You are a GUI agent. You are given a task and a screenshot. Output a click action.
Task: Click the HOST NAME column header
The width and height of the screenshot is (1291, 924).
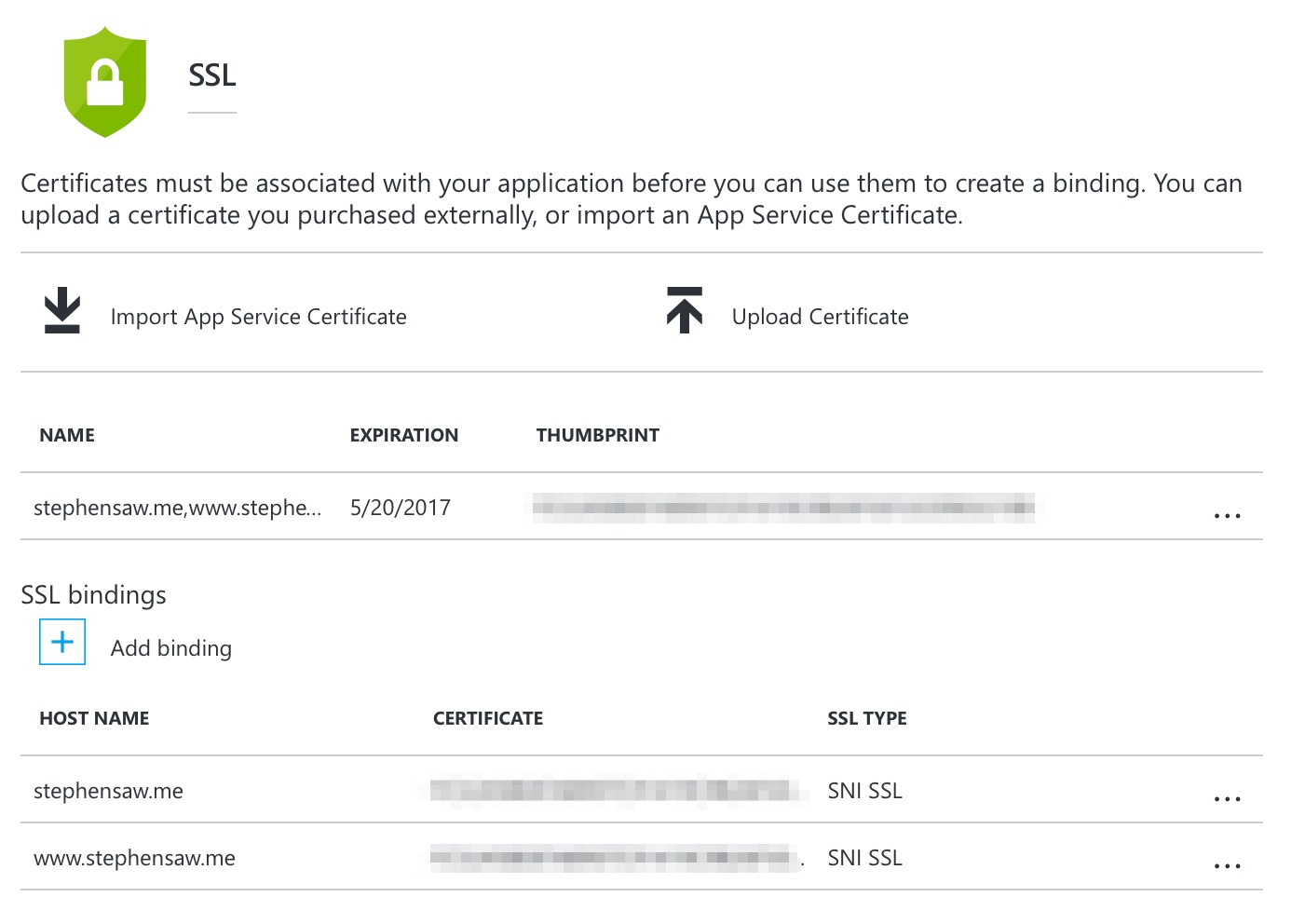click(x=94, y=717)
